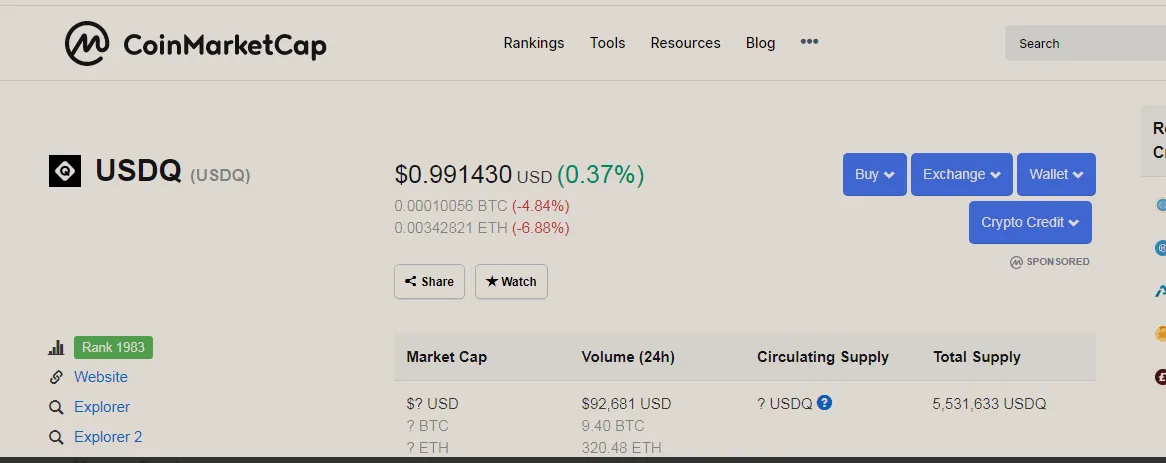The height and width of the screenshot is (463, 1166).
Task: Open the Resources menu
Action: pos(686,43)
